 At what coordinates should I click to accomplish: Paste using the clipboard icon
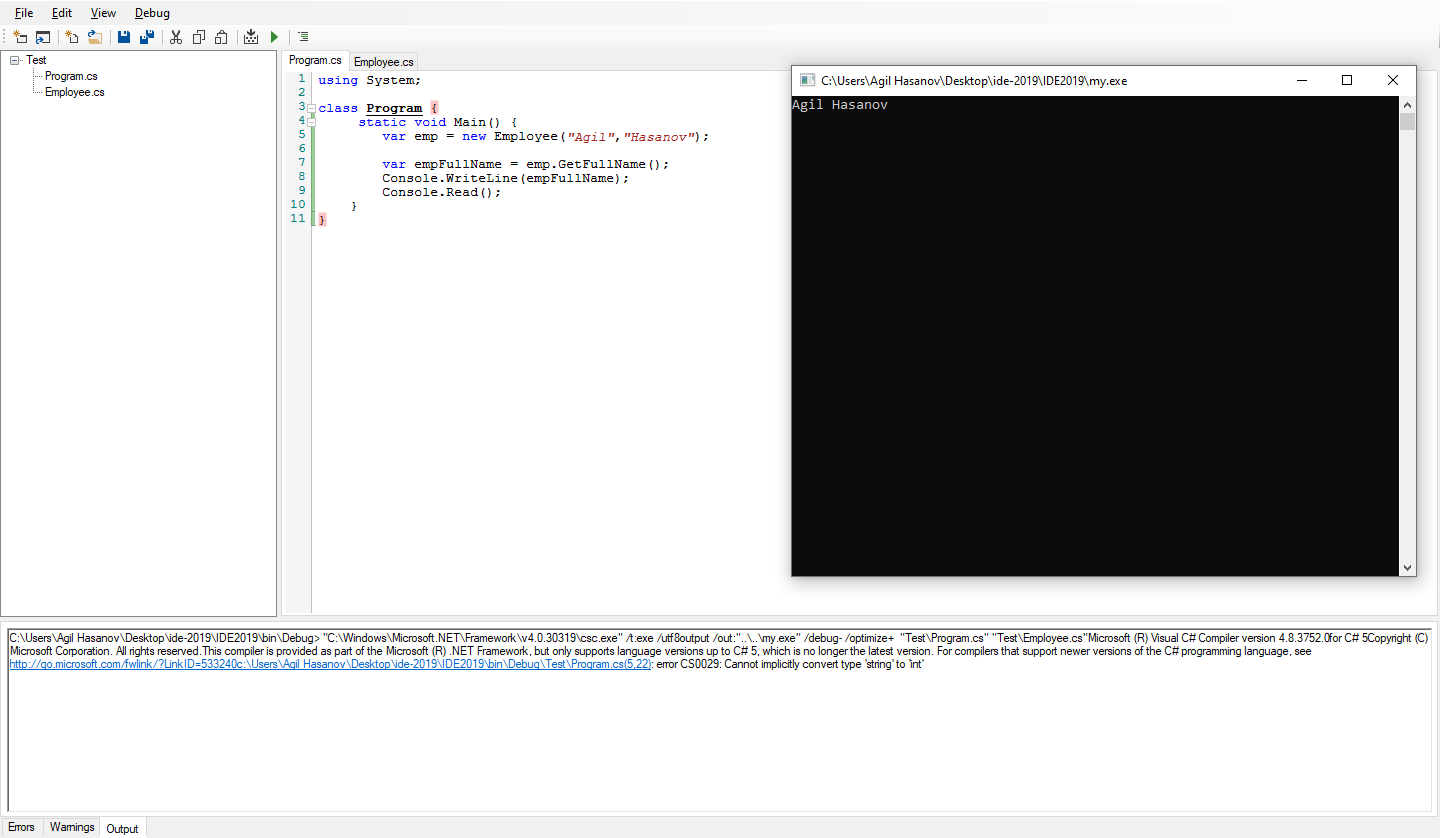[x=222, y=37]
